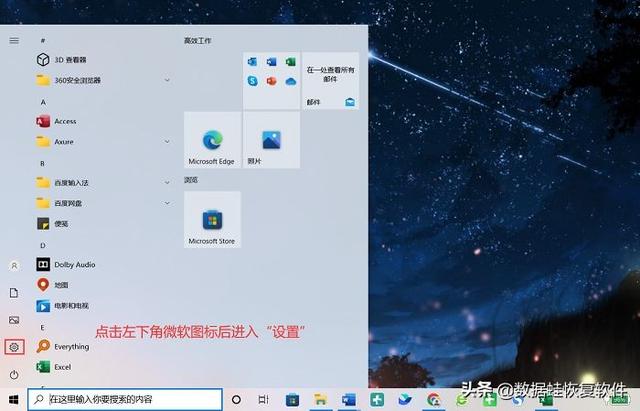640x411 pixels.
Task: Open Task View on the taskbar
Action: pyautogui.click(x=264, y=400)
